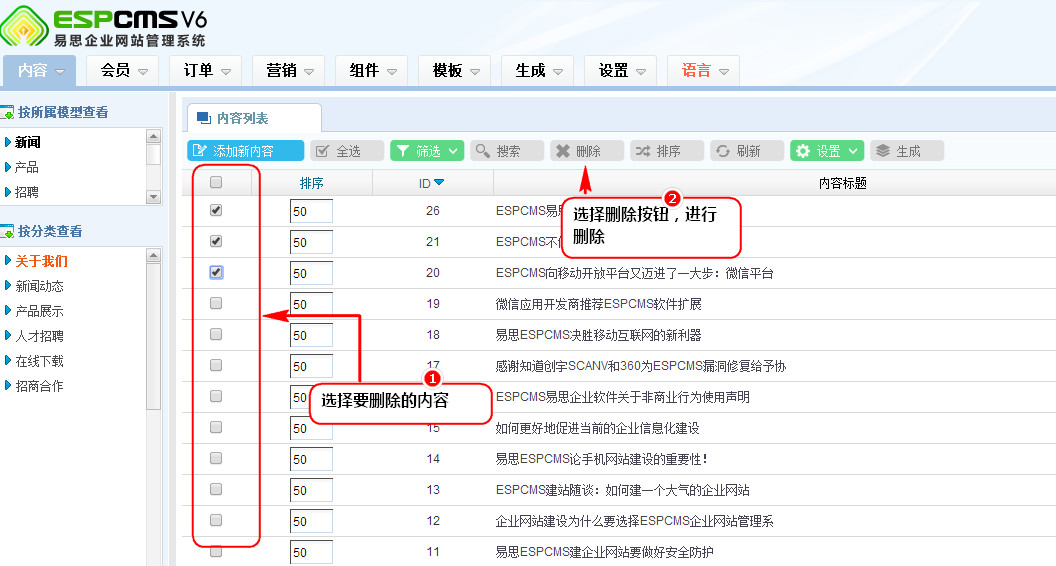Select 招聘 in the model list

(x=27, y=192)
